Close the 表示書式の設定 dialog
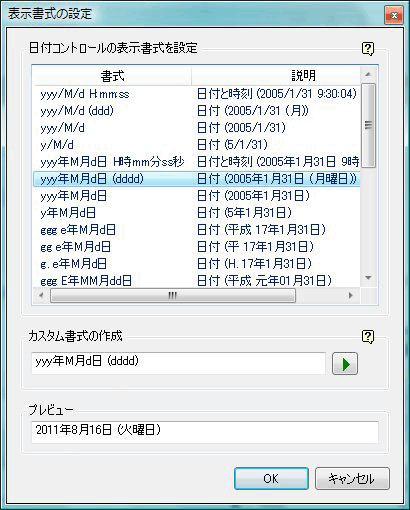This screenshot has width=410, height=510. pos(394,15)
